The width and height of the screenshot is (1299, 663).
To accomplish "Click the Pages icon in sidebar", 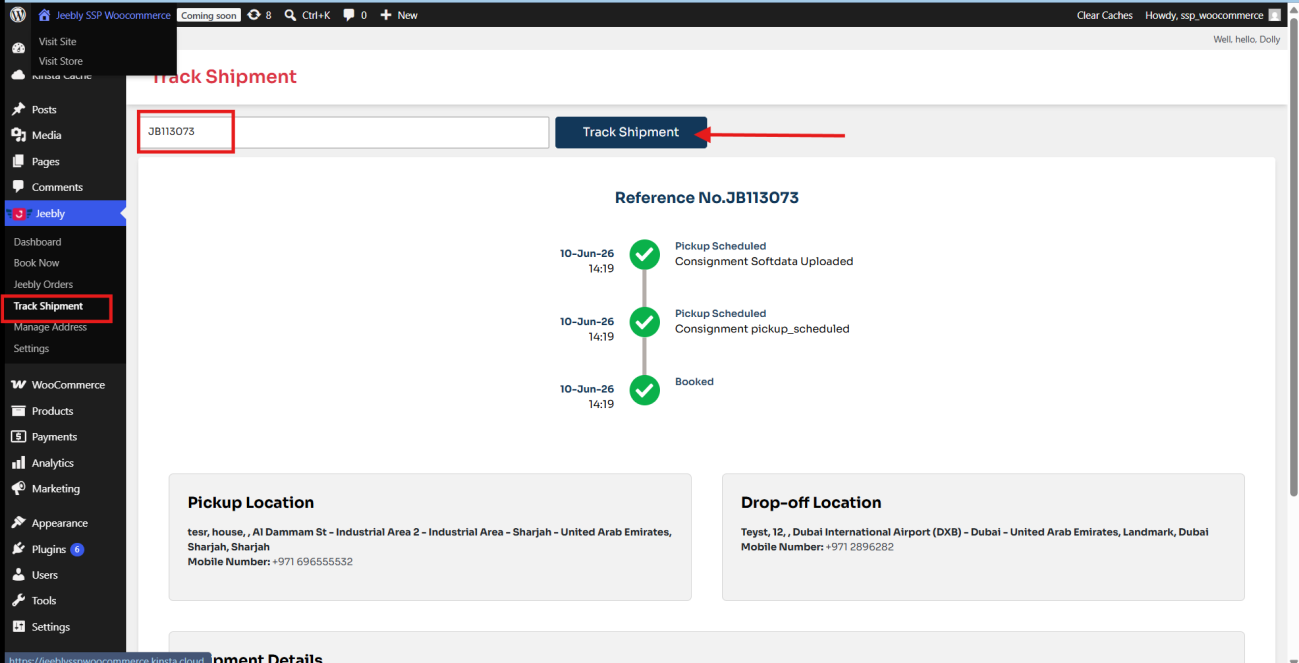I will tap(18, 161).
